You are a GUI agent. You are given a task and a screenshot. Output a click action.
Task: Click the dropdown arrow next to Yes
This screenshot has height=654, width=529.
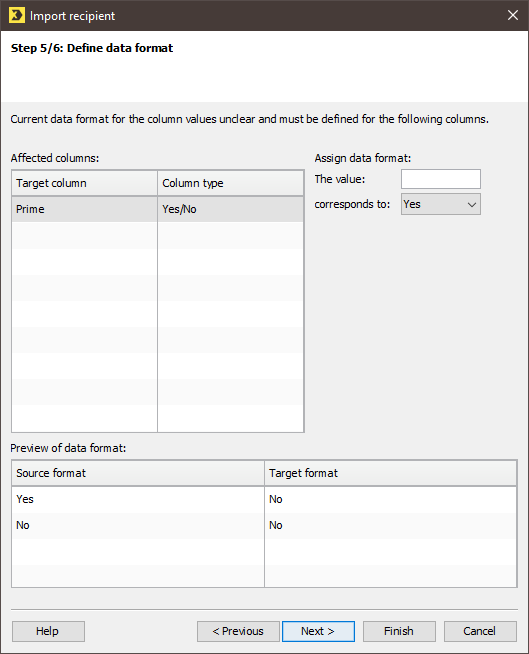(x=471, y=204)
